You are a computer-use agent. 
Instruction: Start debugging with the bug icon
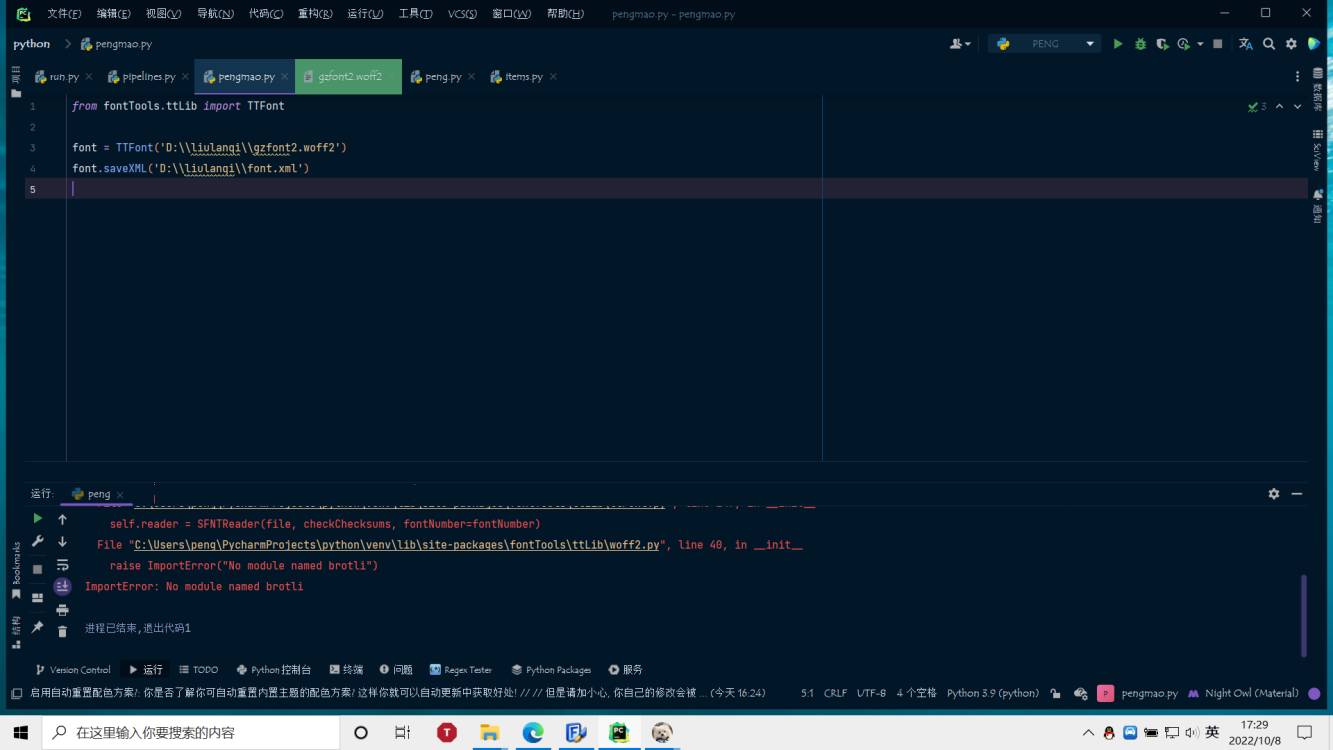pyautogui.click(x=1140, y=44)
